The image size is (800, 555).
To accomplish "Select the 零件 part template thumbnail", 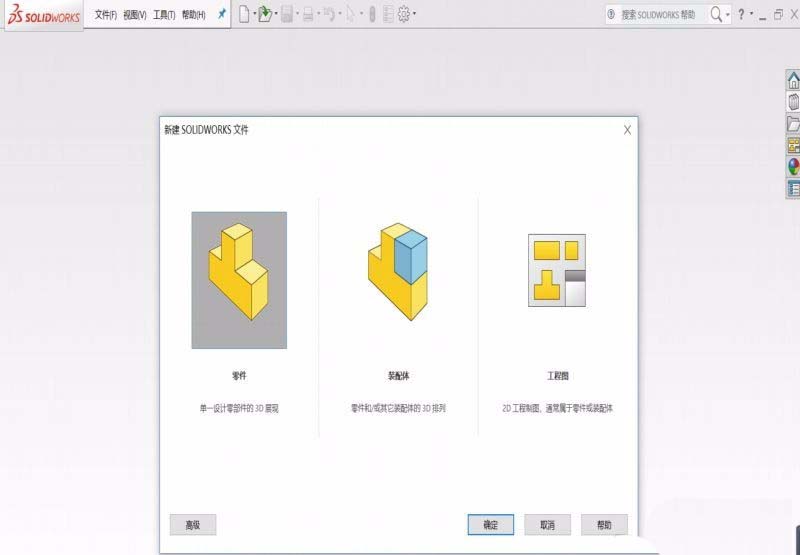I will [239, 280].
